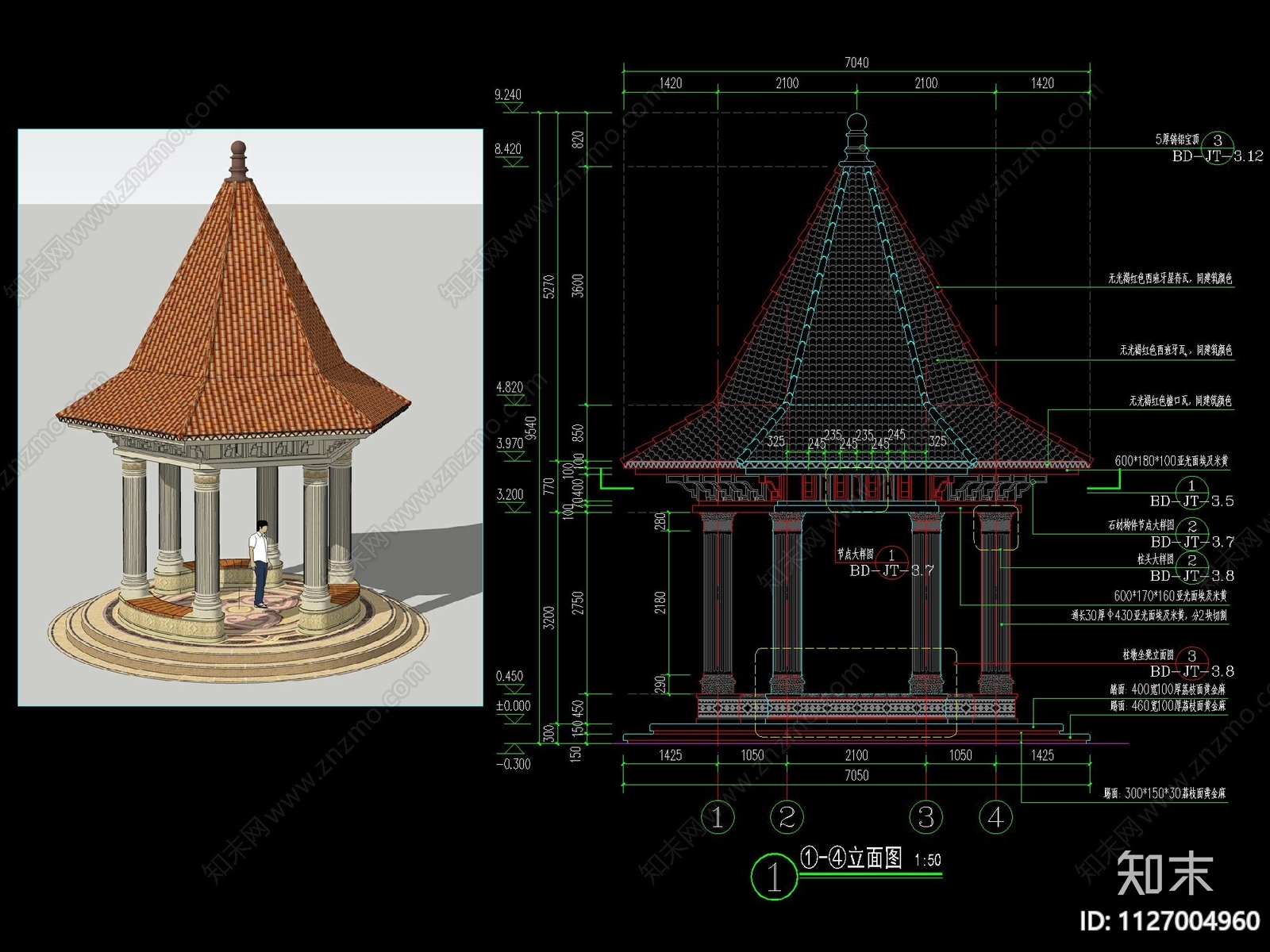
Task: Click detail reference BD-JT-3.5
Action: 1191,501
